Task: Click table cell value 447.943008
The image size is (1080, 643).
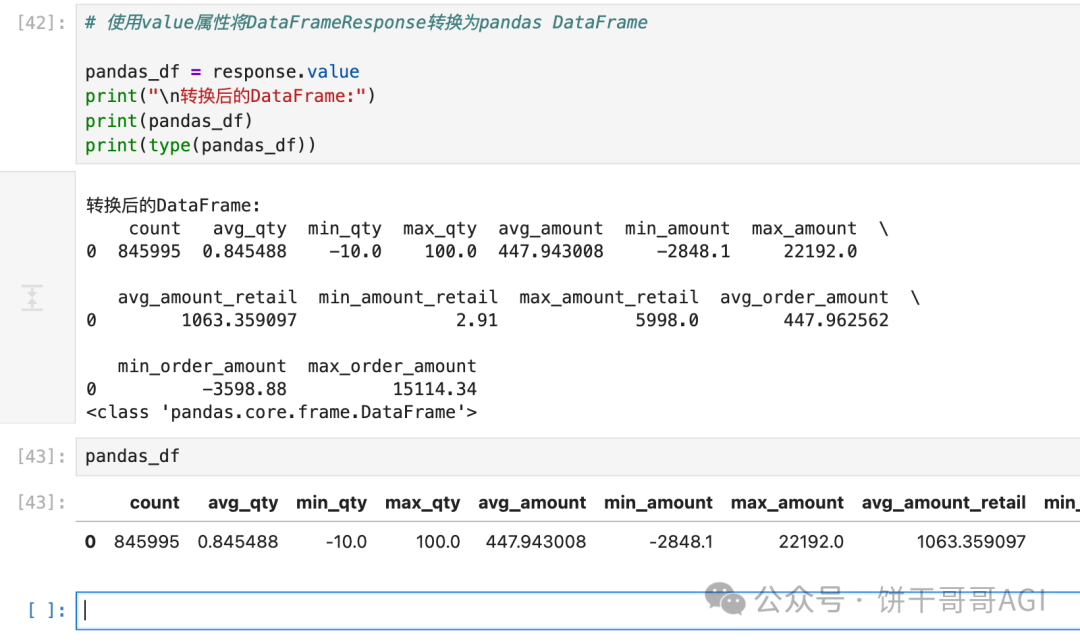Action: point(536,542)
